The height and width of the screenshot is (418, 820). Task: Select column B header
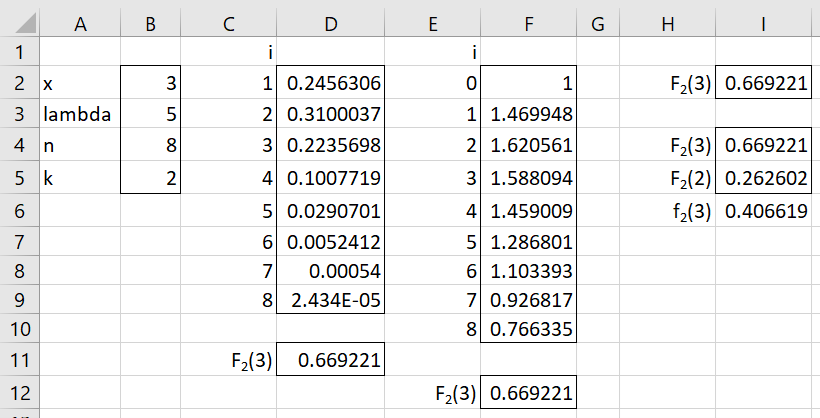151,24
